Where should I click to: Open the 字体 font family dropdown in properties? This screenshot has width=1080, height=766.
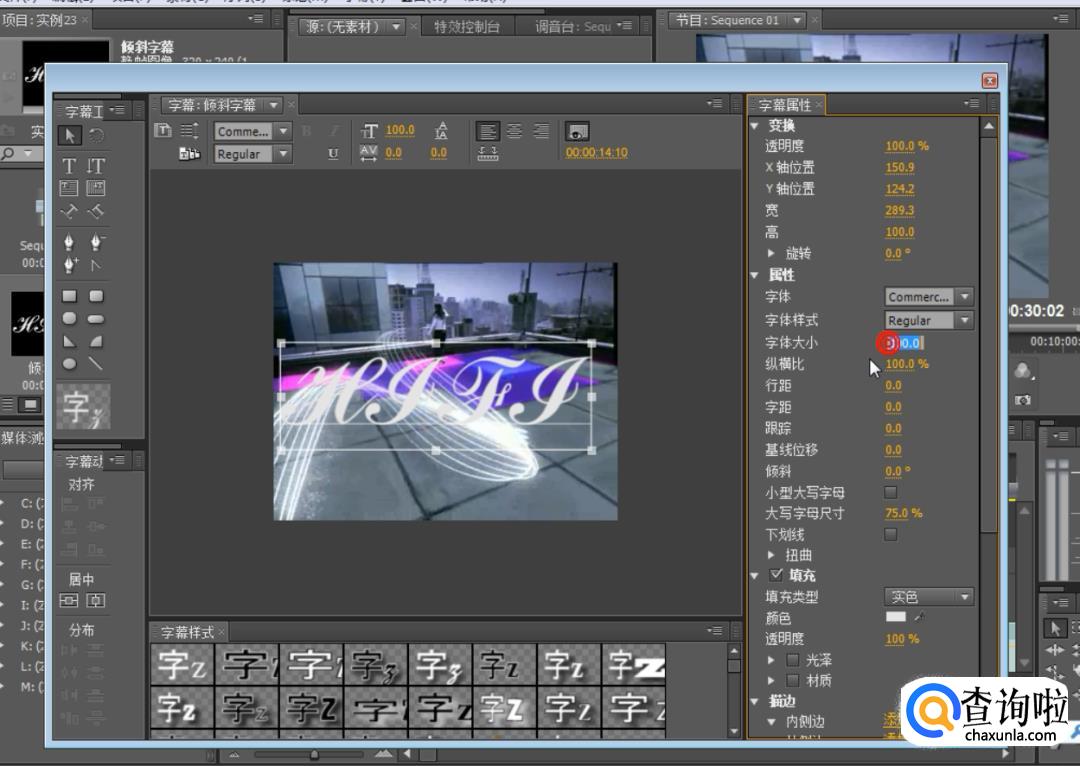click(x=929, y=297)
